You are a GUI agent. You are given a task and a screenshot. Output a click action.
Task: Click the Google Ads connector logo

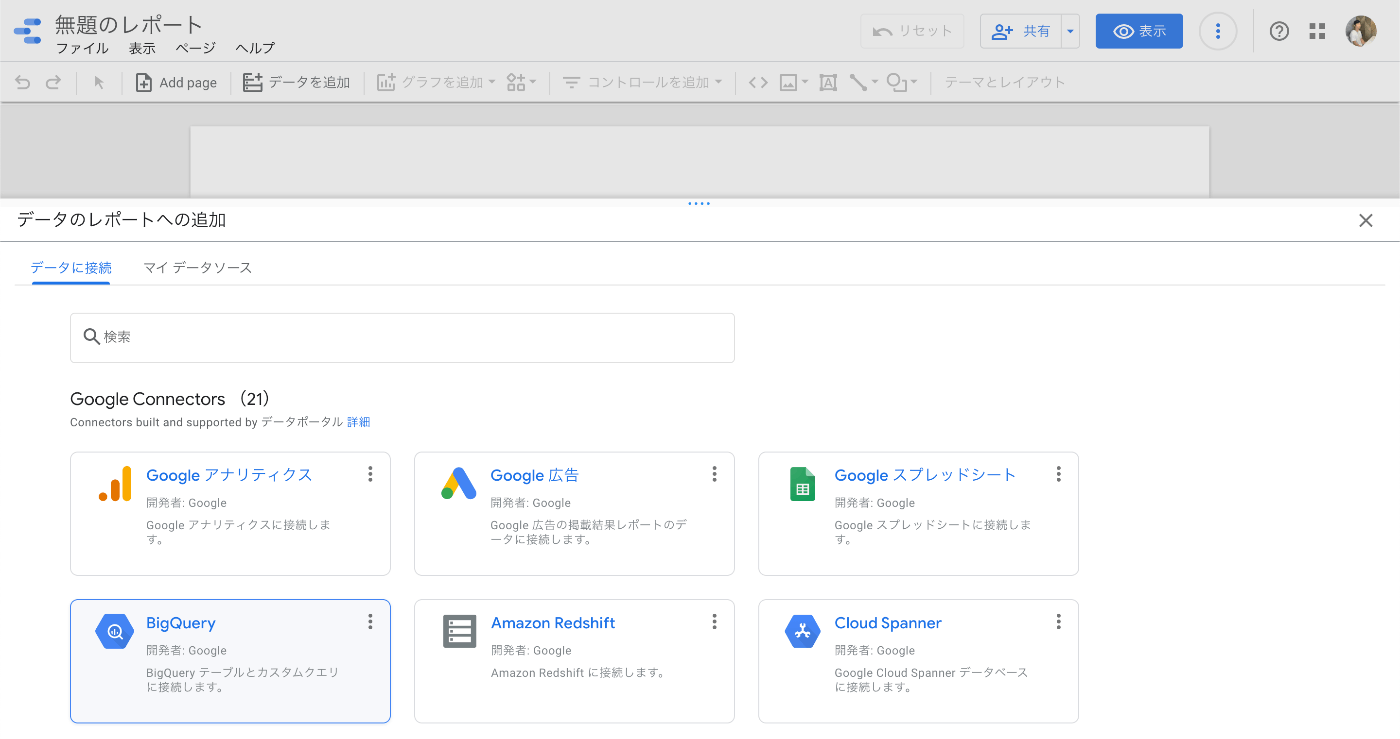459,484
